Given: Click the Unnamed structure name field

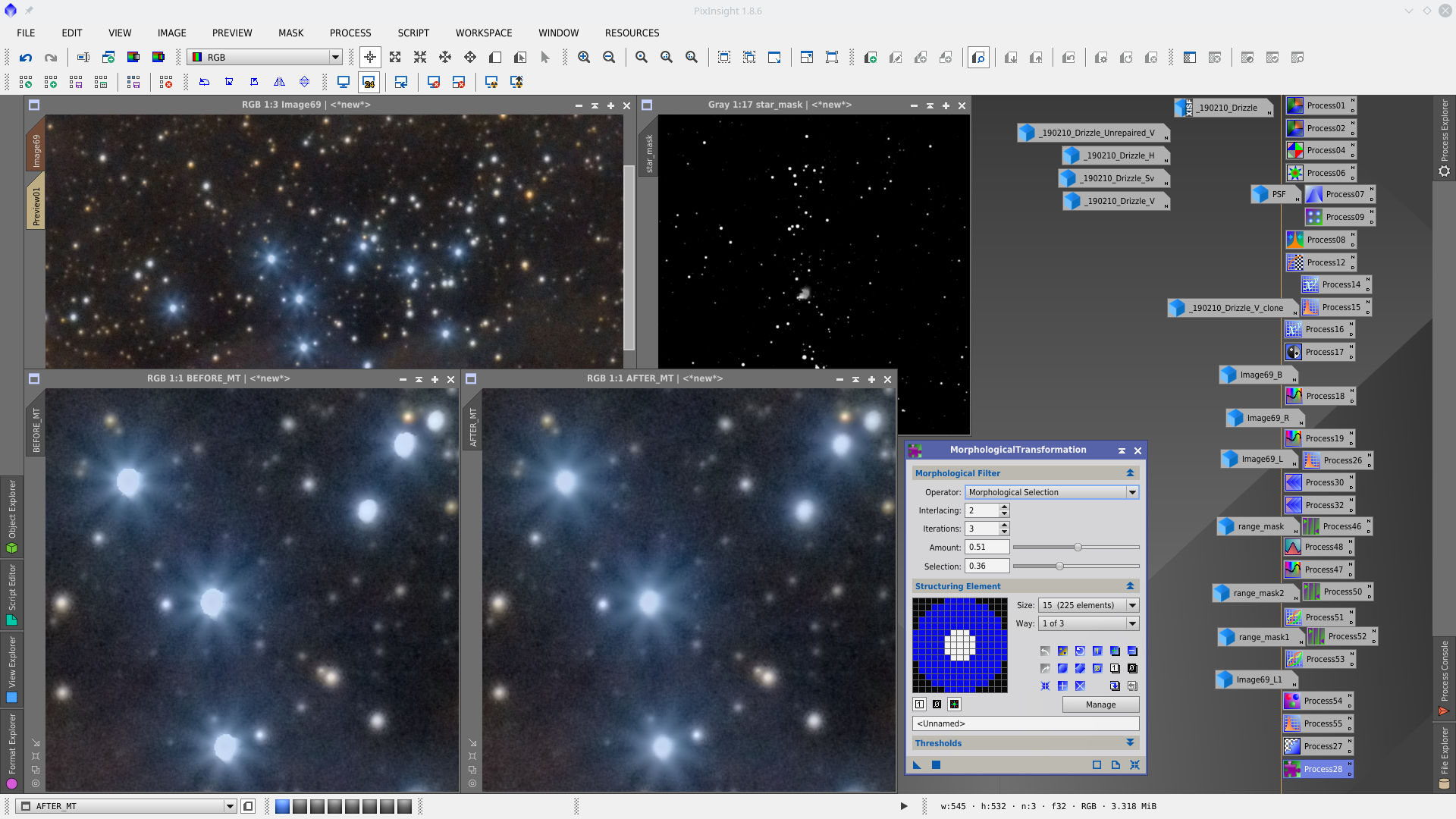Looking at the screenshot, I should [x=1025, y=724].
